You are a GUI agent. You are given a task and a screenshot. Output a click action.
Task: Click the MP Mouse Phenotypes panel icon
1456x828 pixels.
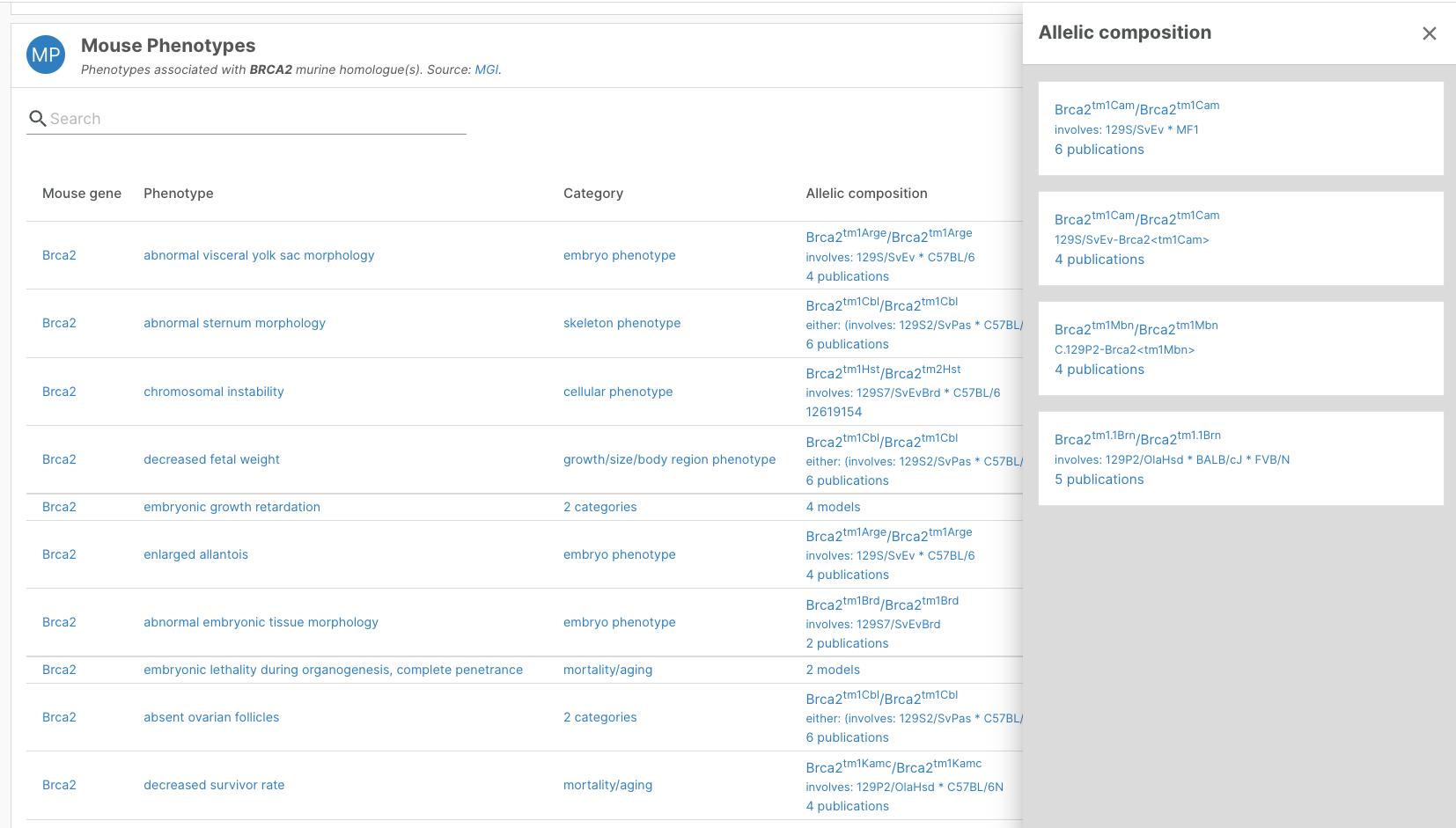45,55
